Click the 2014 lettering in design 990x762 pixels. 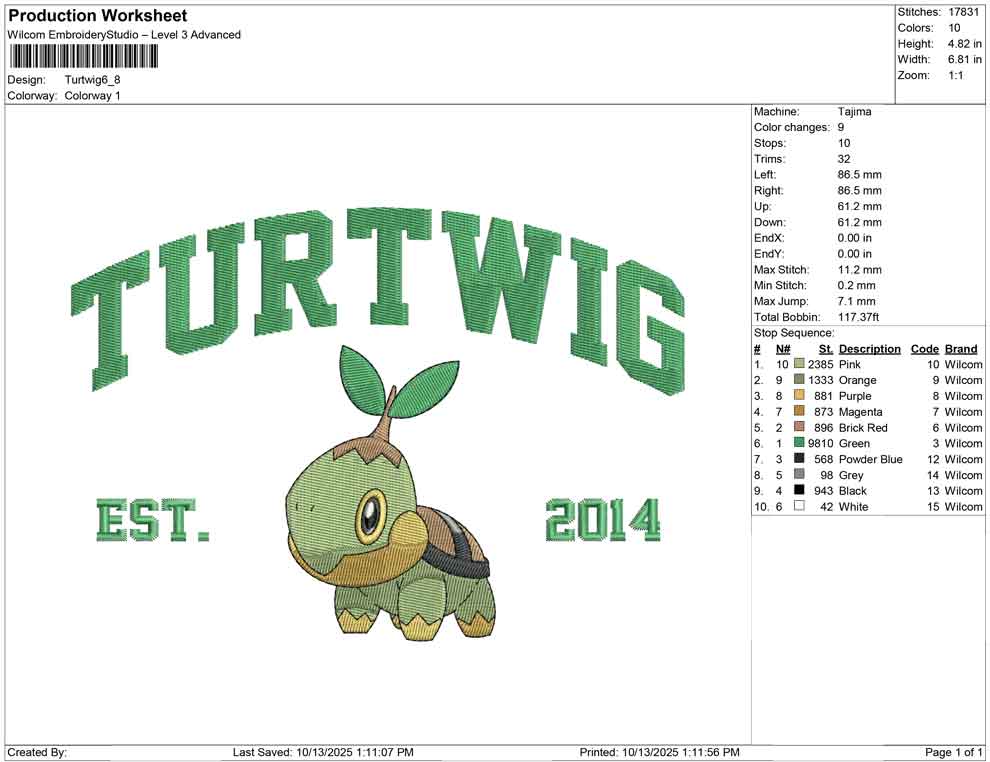click(x=603, y=520)
